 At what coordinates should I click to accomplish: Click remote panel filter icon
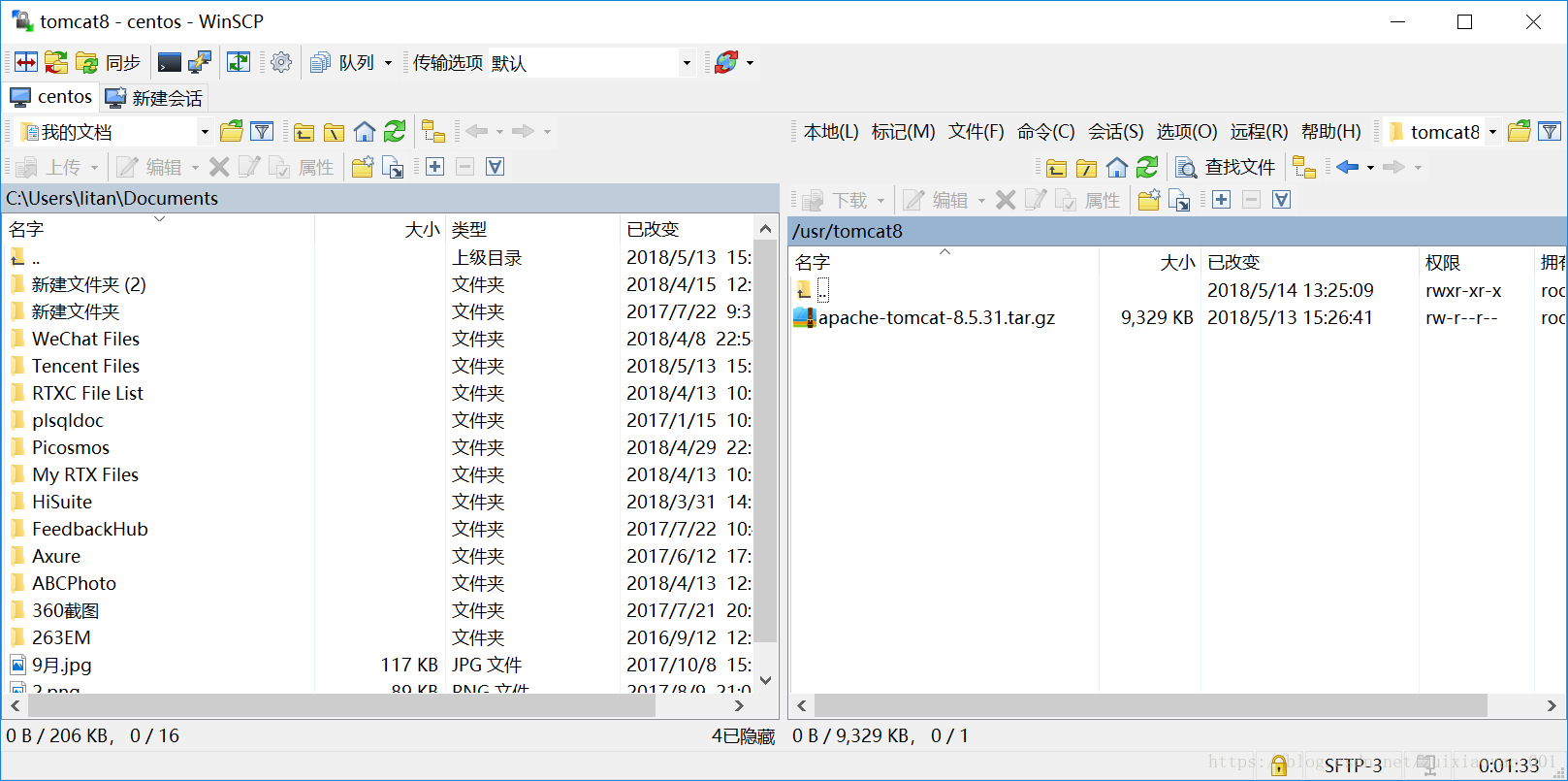tap(1550, 131)
